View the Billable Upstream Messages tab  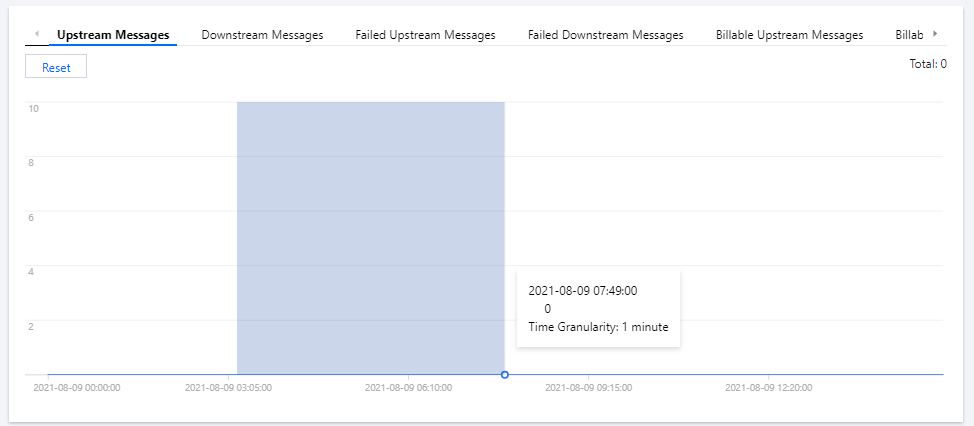point(789,35)
